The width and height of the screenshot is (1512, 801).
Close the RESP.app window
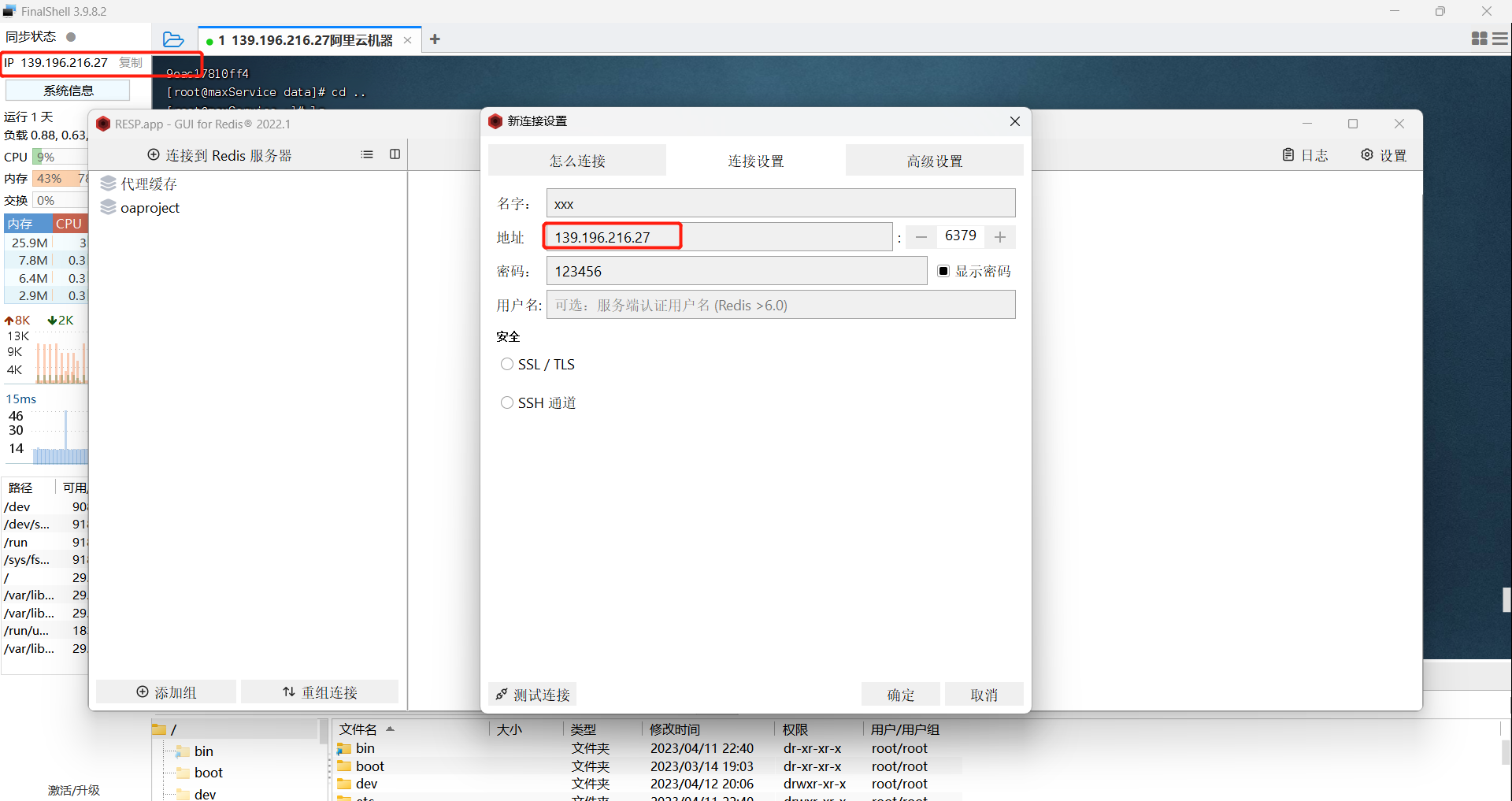pos(1399,124)
